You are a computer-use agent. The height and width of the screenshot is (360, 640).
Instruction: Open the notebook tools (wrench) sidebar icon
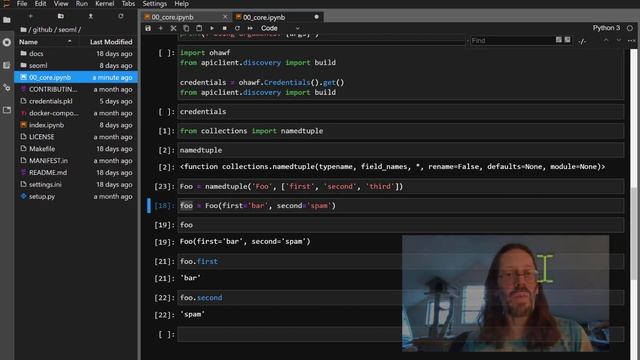coord(7,87)
